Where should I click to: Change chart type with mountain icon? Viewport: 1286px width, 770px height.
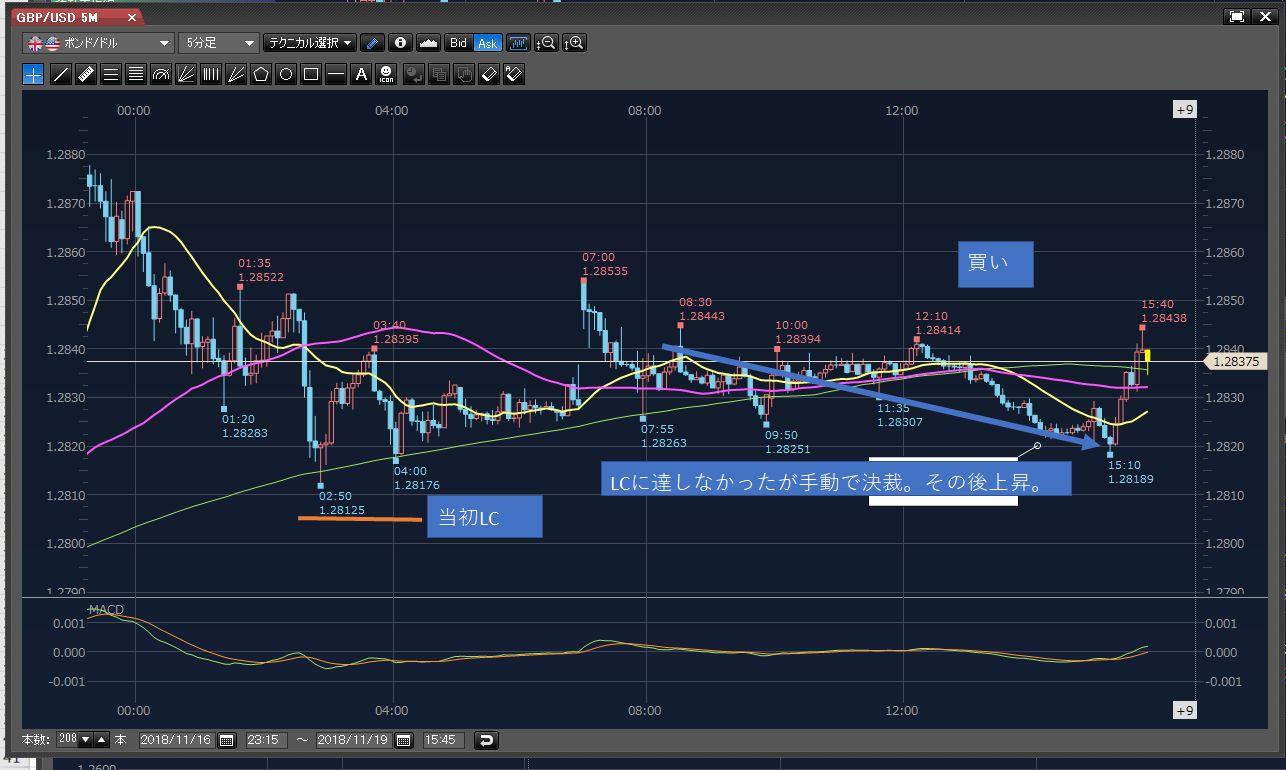tap(429, 43)
